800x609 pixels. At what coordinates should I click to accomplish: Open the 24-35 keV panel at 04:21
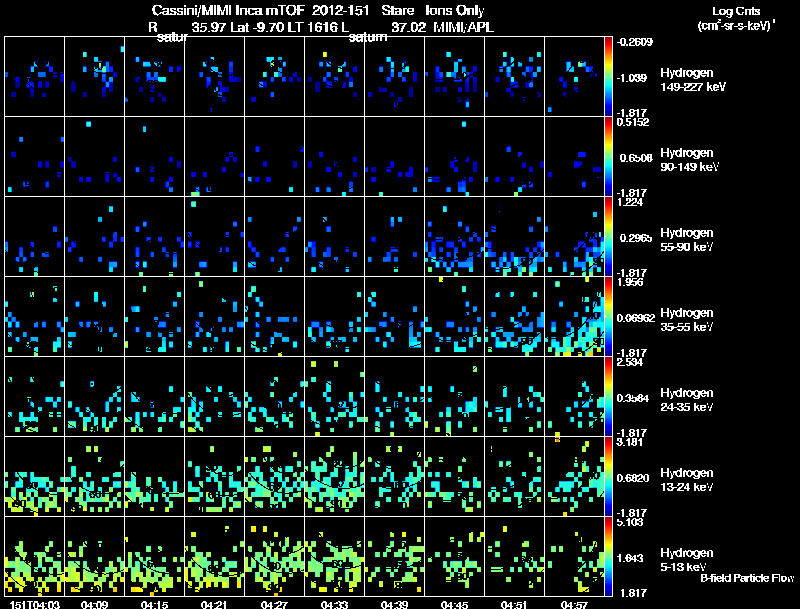click(x=214, y=396)
